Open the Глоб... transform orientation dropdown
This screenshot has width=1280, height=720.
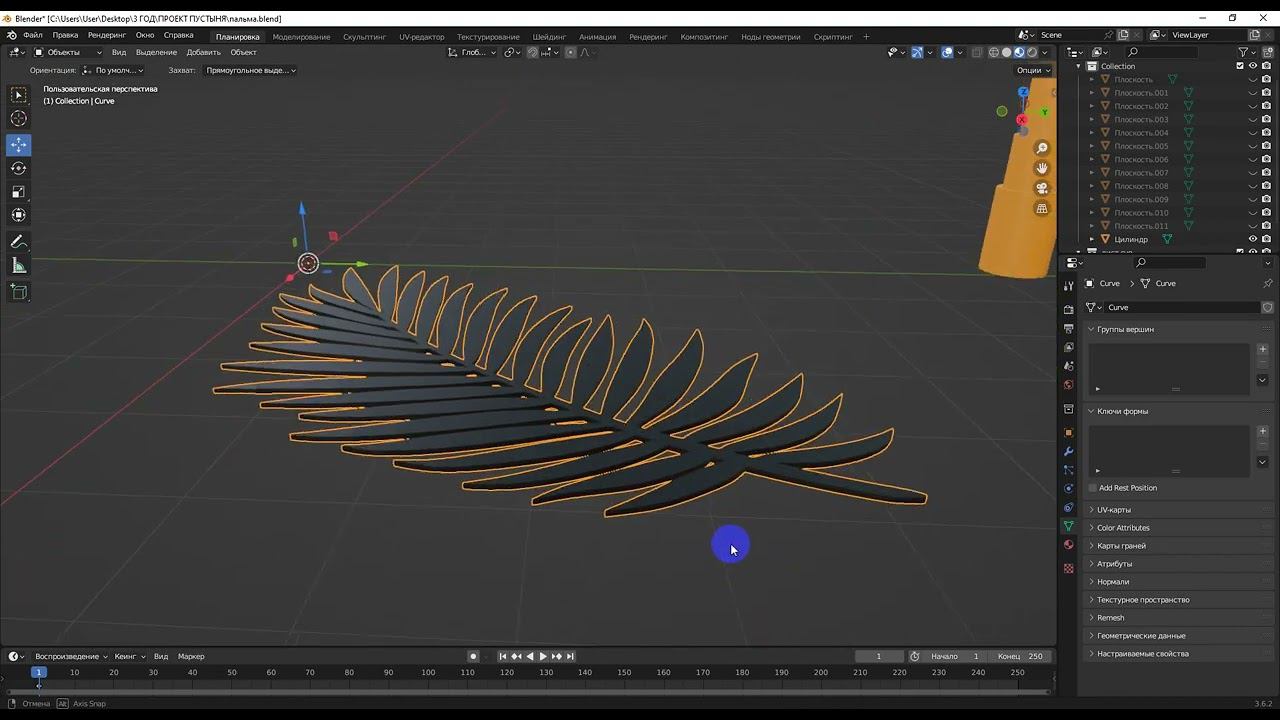(x=472, y=52)
